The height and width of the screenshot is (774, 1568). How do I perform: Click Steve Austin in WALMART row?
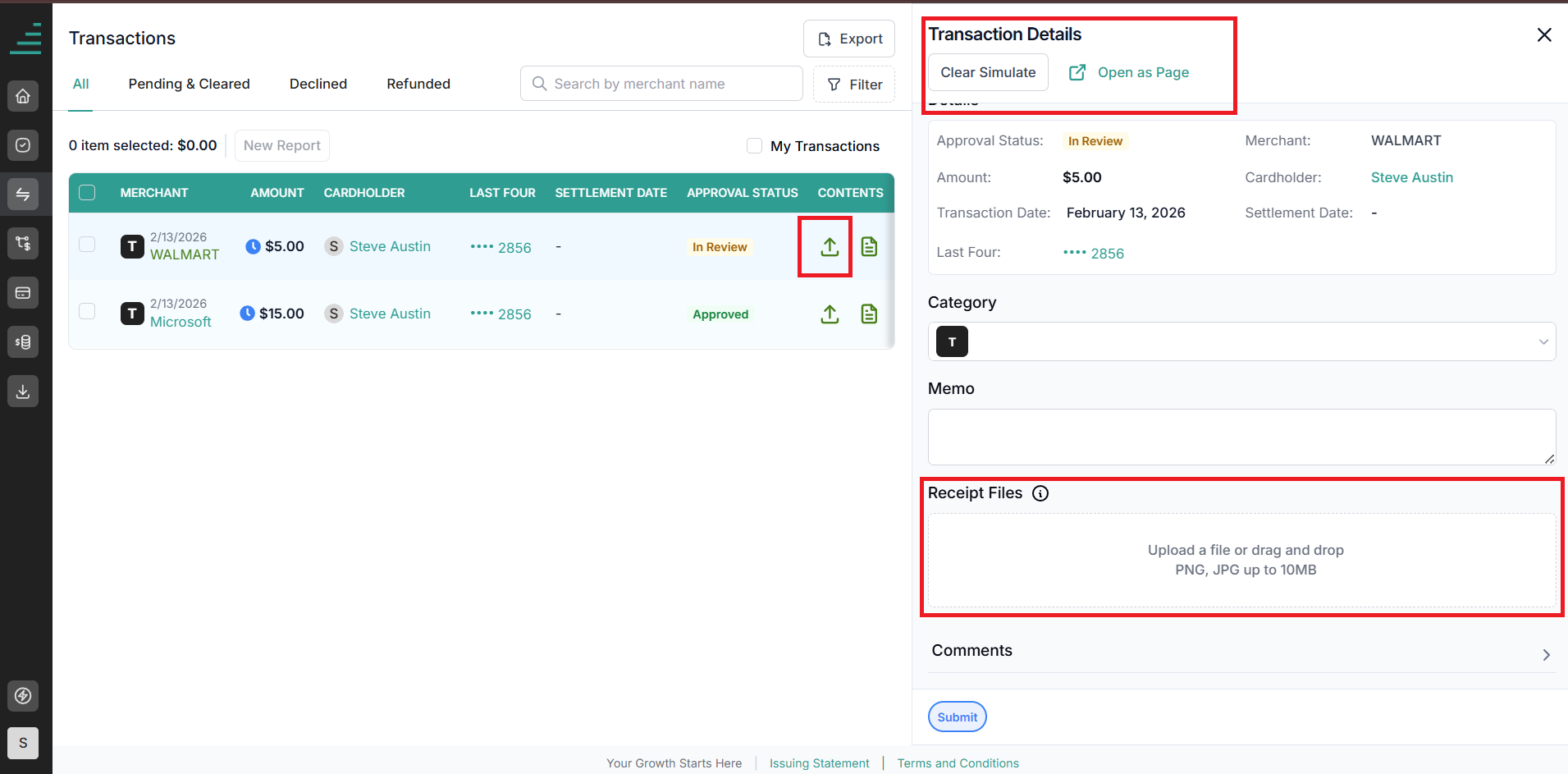[x=390, y=246]
